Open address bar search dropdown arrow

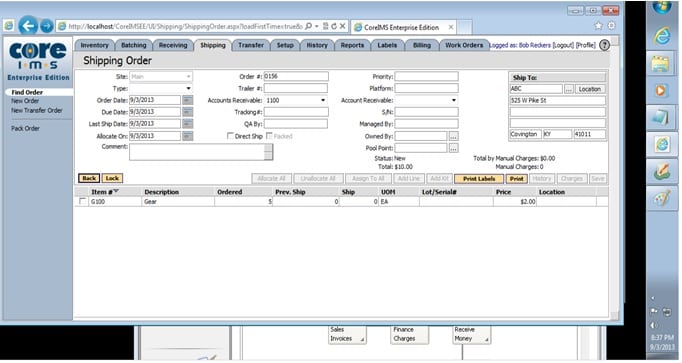pos(317,27)
